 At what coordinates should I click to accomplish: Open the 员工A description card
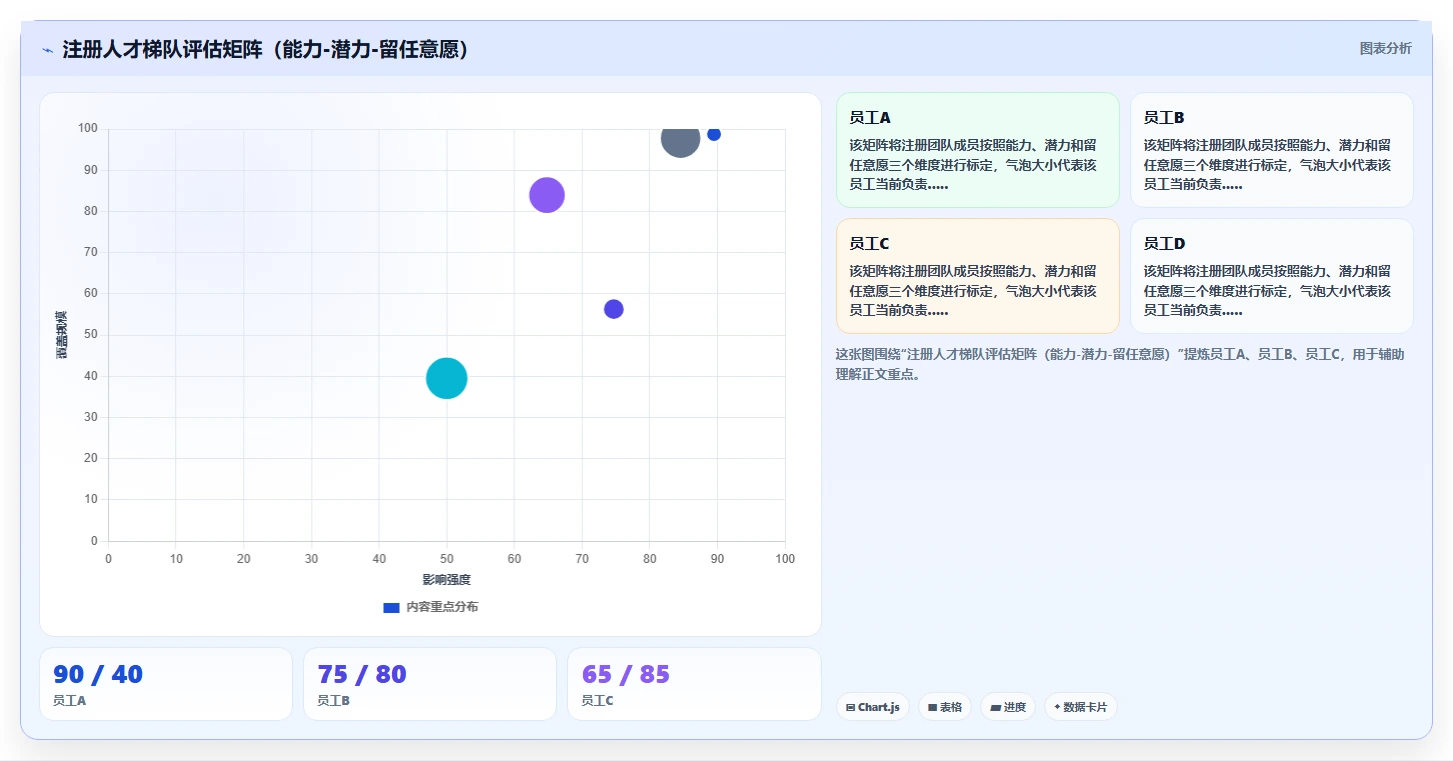click(977, 150)
